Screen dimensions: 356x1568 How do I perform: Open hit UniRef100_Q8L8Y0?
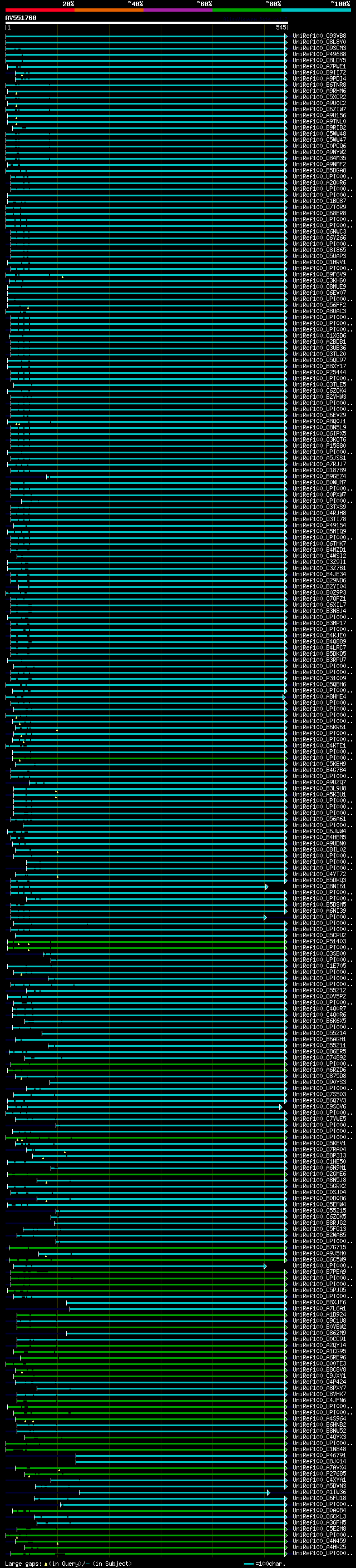319,42
